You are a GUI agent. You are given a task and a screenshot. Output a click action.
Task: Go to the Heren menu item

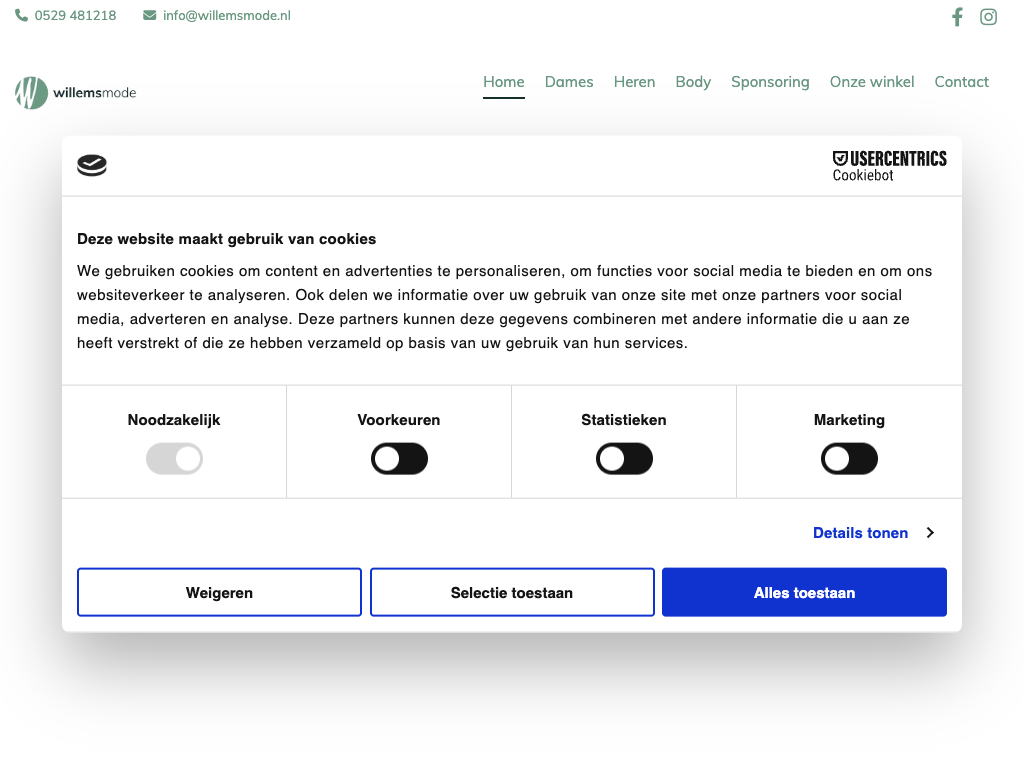[x=634, y=82]
